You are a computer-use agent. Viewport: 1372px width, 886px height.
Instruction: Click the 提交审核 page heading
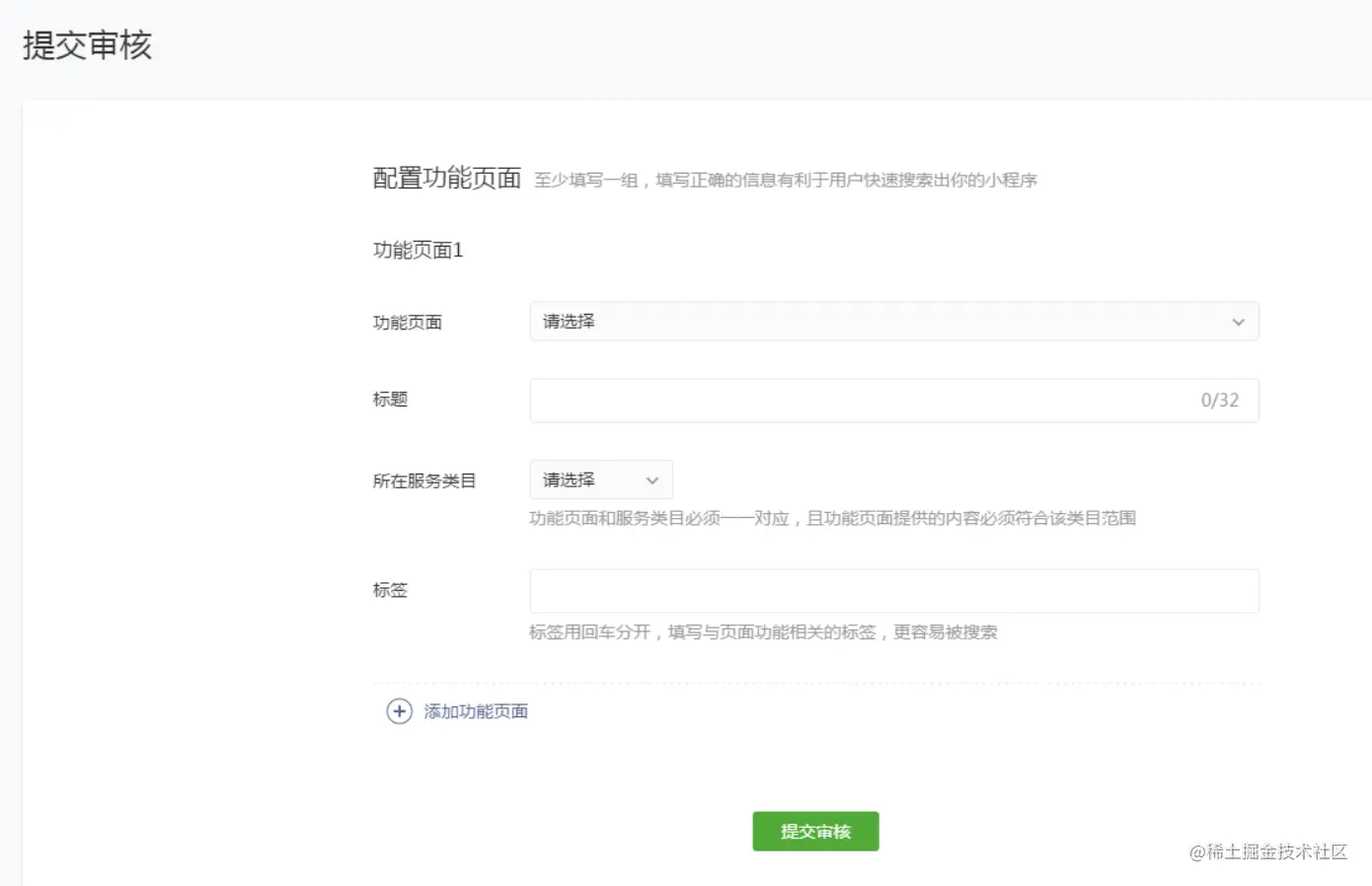click(x=88, y=45)
